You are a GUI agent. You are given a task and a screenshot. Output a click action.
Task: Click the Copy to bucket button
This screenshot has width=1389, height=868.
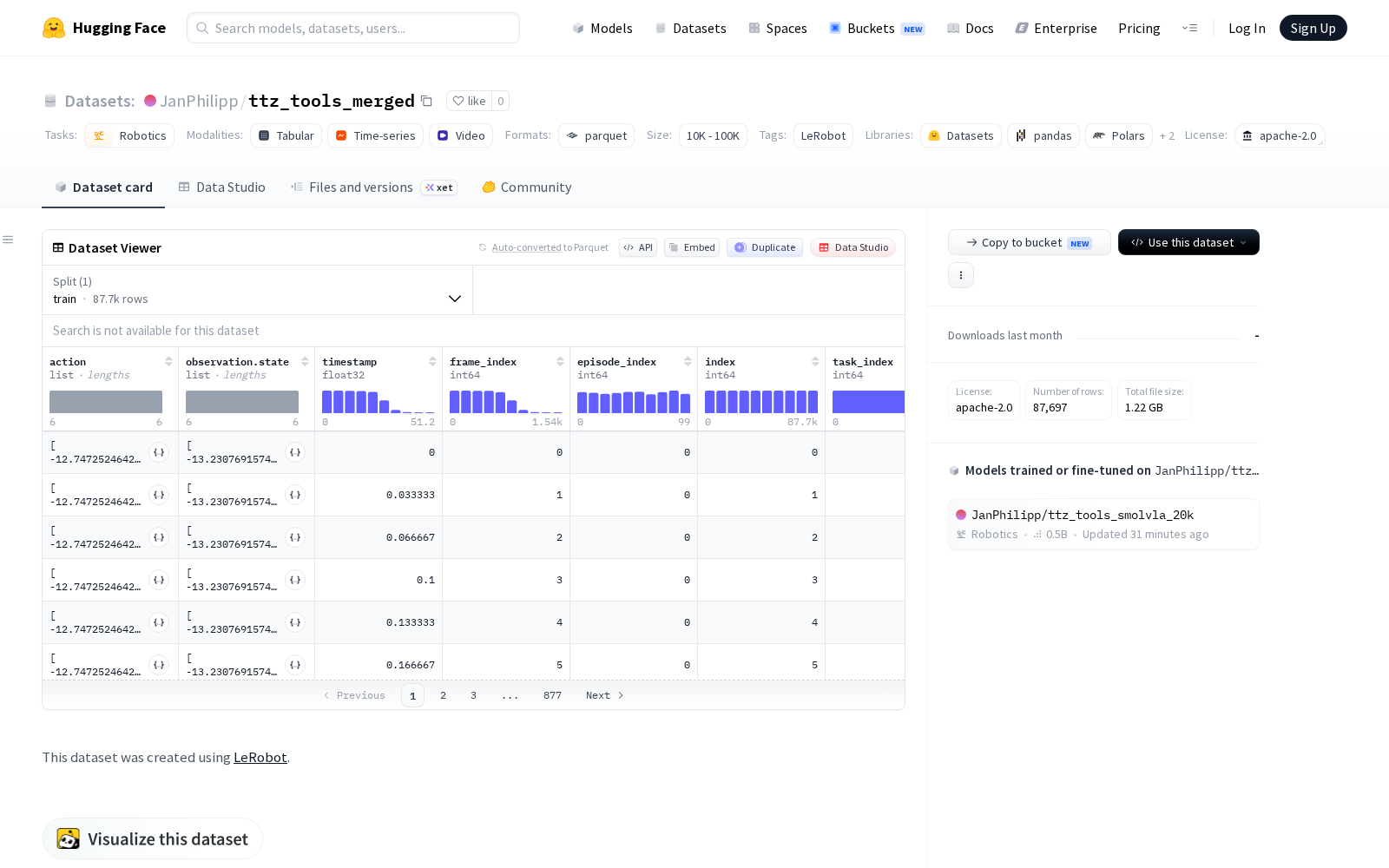[x=1029, y=242]
